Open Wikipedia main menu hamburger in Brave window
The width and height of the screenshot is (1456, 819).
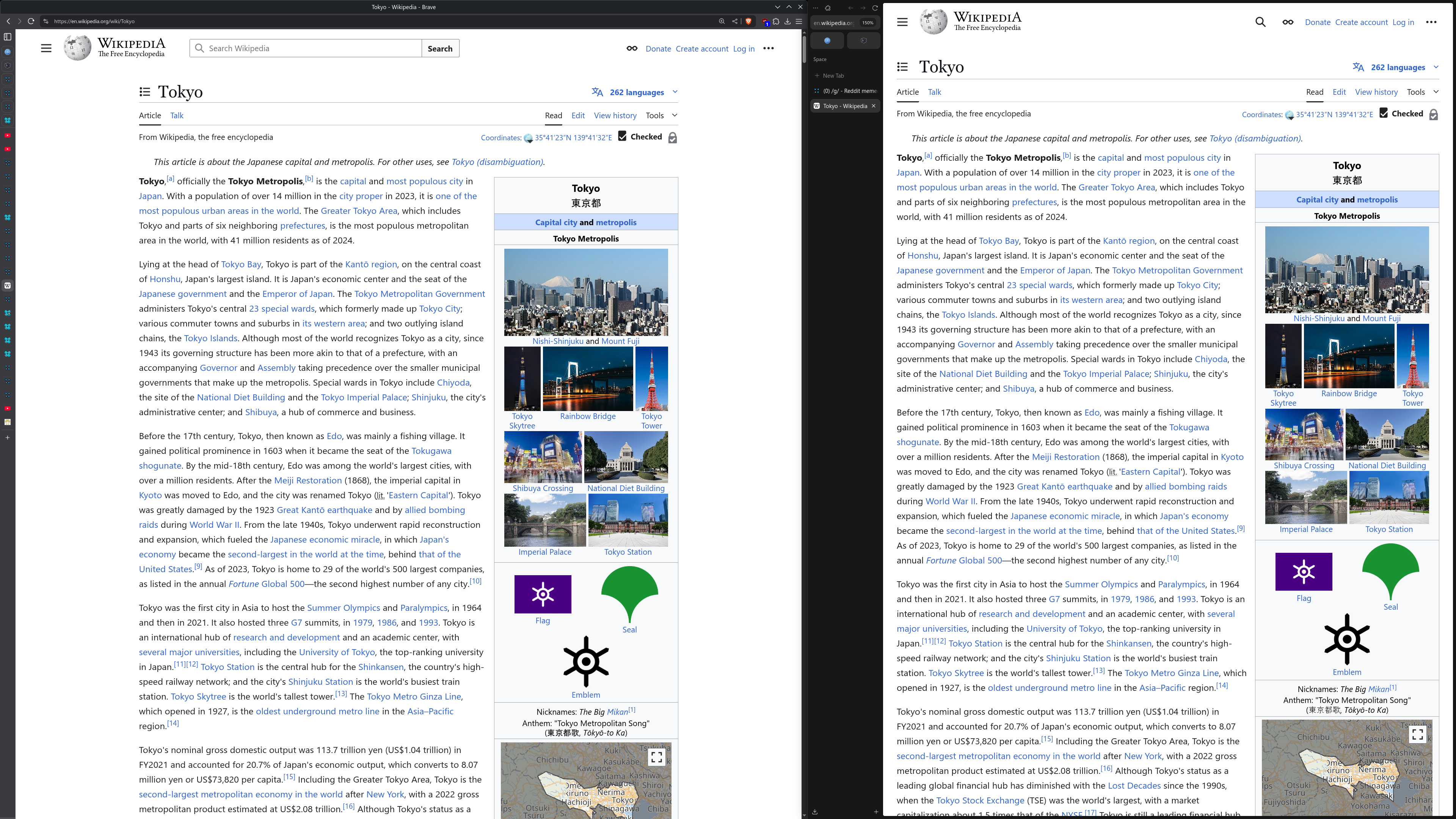coord(46,49)
